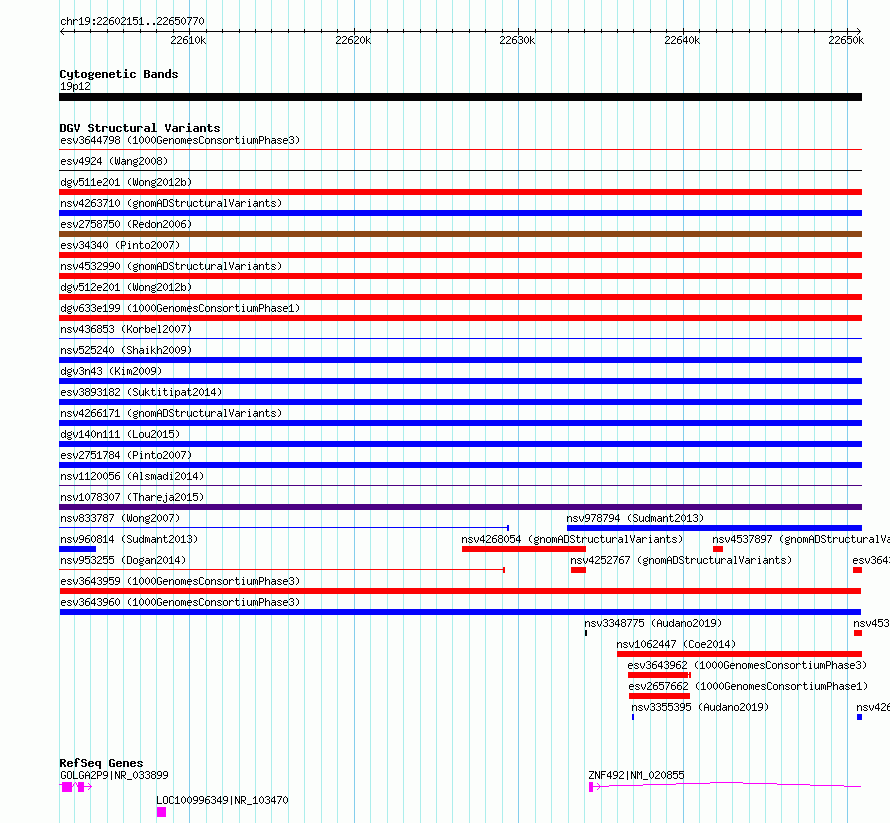The height and width of the screenshot is (823, 890).
Task: Open dgv3n43 (Kim2009) variant label
Action: click(111, 371)
